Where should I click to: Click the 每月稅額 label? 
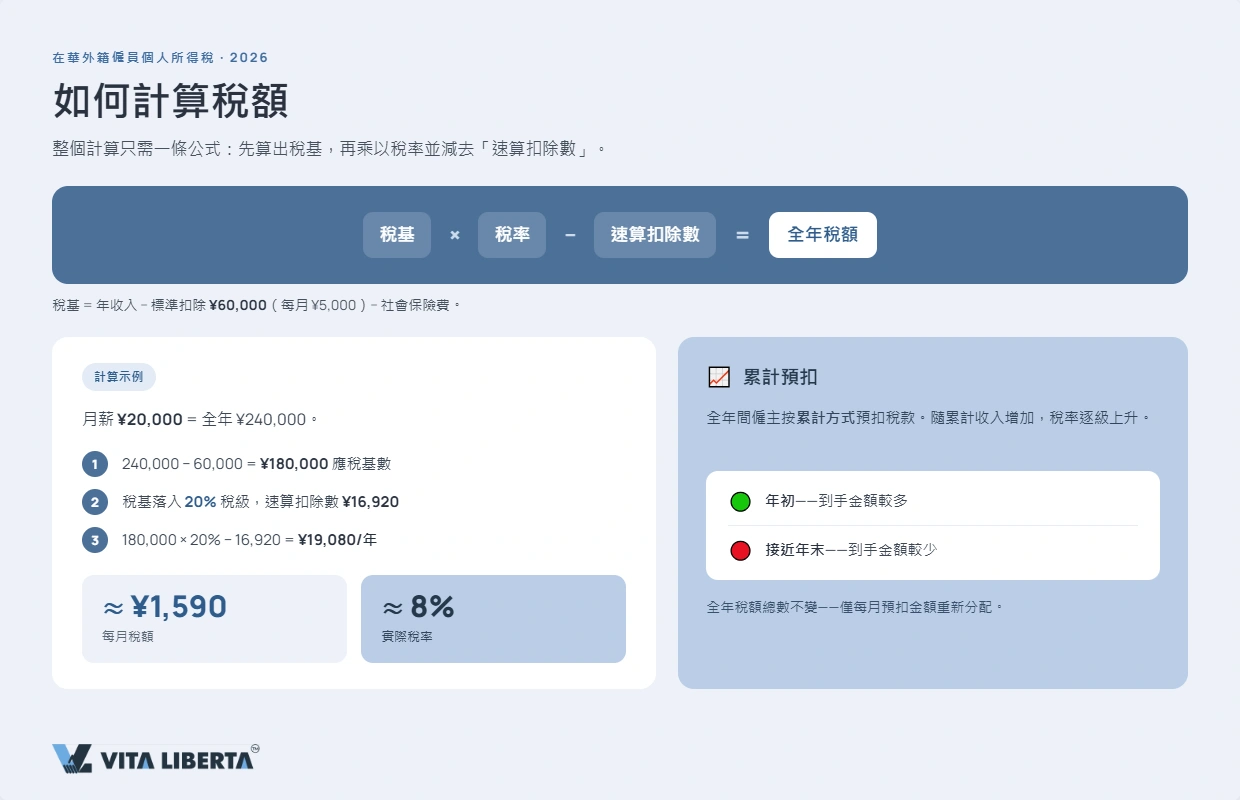128,636
